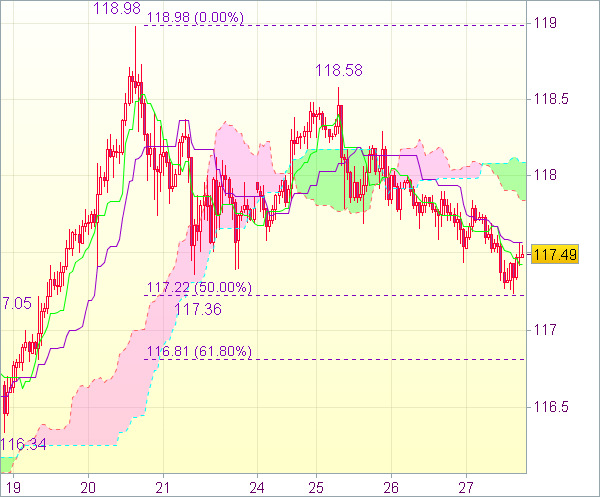Click date 20 on the time axis
600x497 pixels.
click(x=88, y=488)
